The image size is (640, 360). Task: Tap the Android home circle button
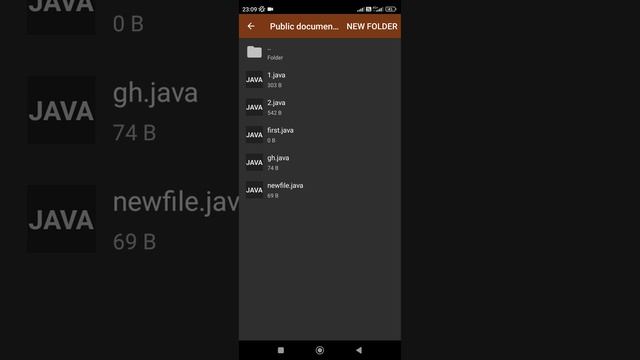pyautogui.click(x=320, y=350)
